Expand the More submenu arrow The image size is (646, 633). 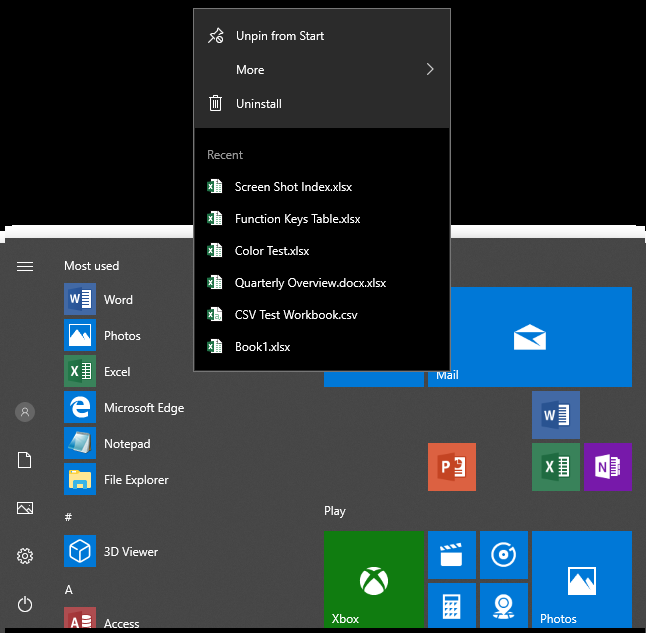430,69
